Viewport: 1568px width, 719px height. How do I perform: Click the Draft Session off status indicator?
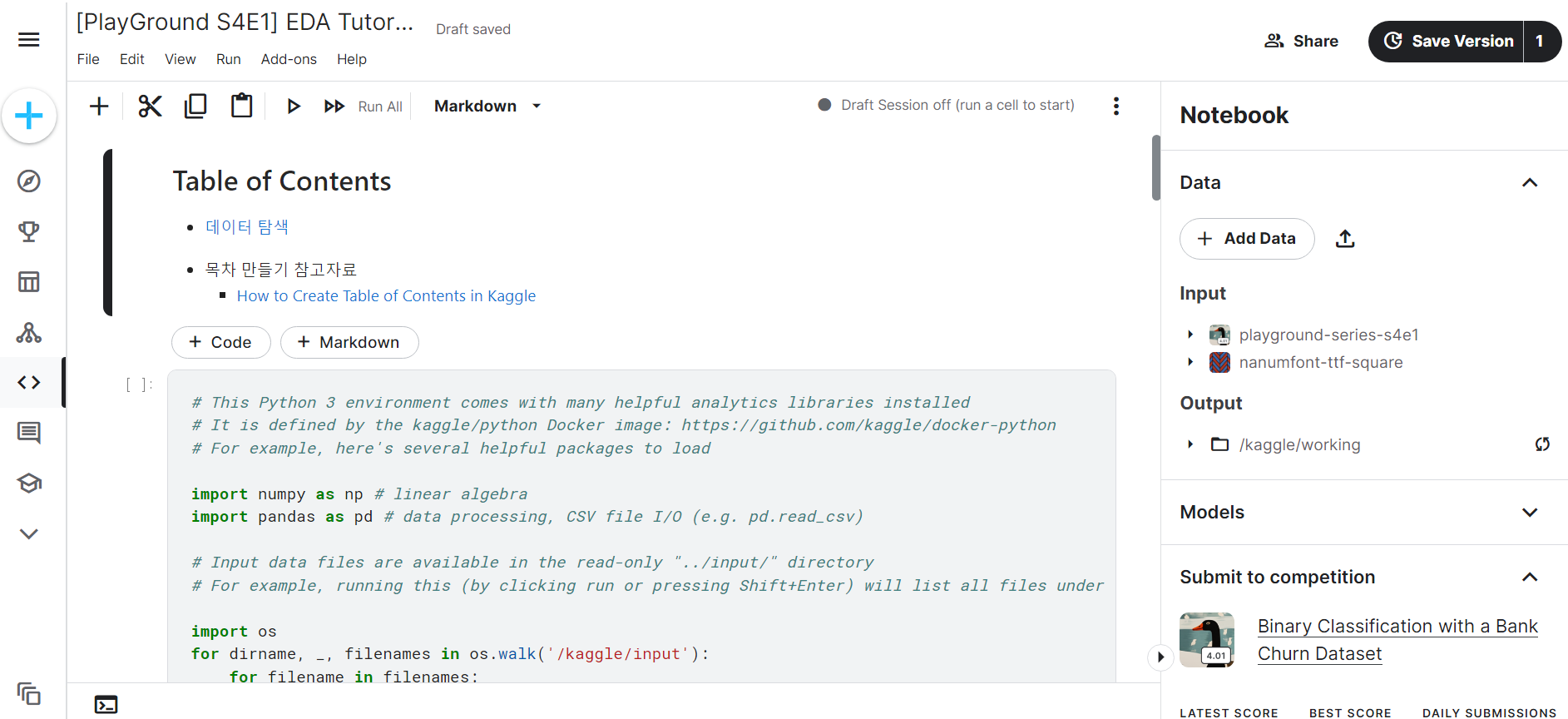pos(946,105)
